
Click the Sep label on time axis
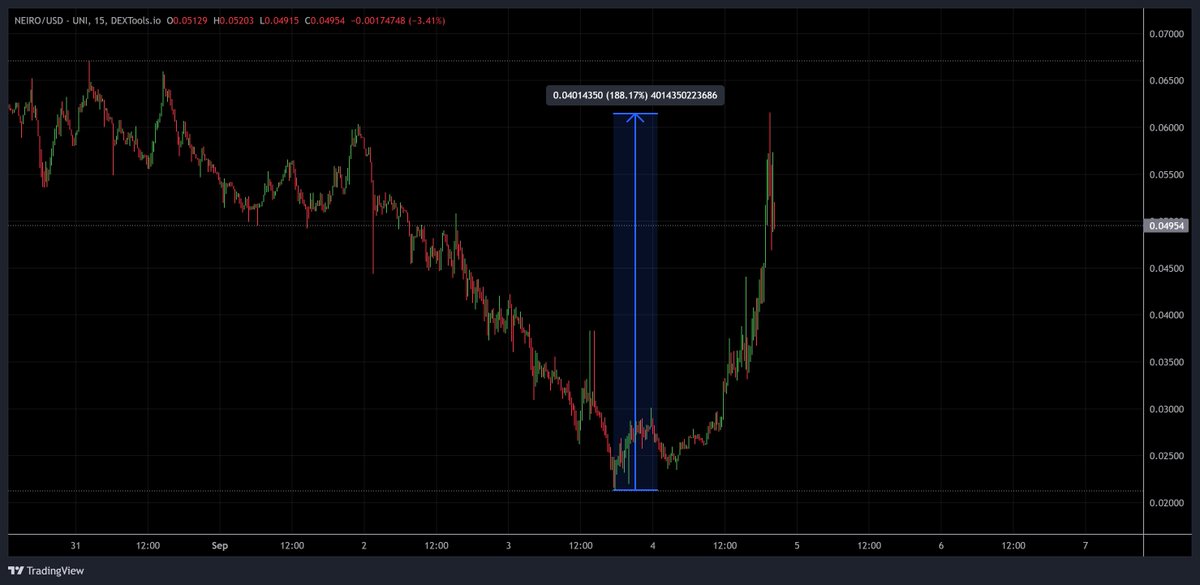coord(220,546)
